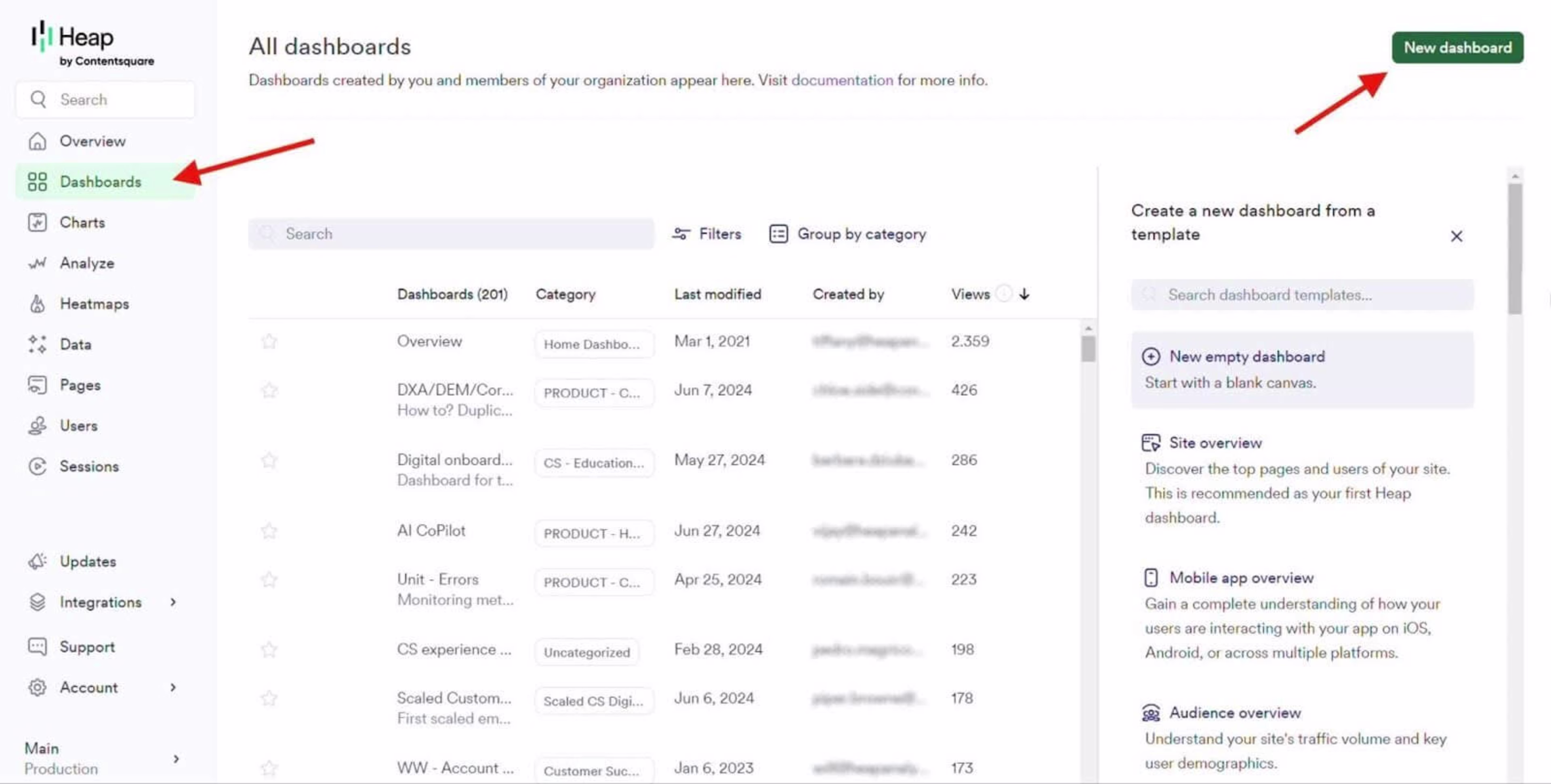Screen dimensions: 1551x784
Task: Click the Data sparkle icon in sidebar
Action: coord(37,344)
